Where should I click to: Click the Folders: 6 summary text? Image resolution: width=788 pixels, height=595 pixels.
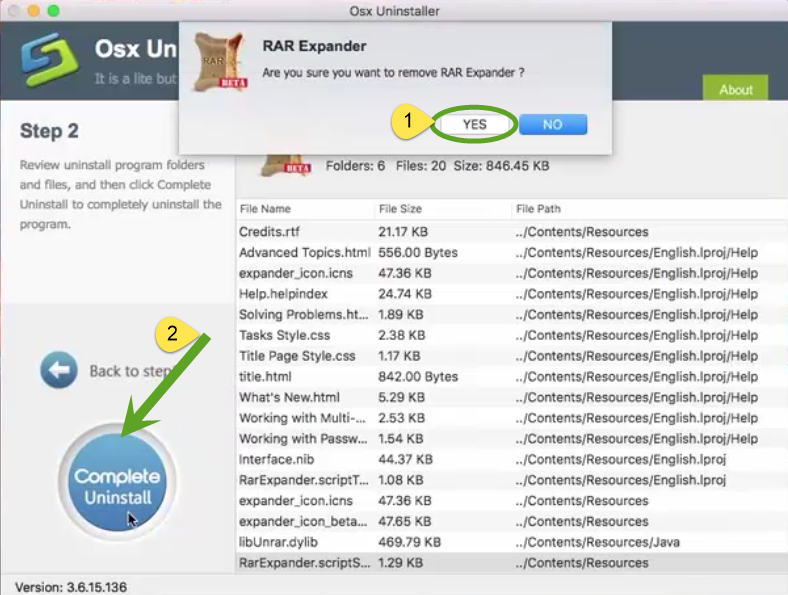click(355, 166)
